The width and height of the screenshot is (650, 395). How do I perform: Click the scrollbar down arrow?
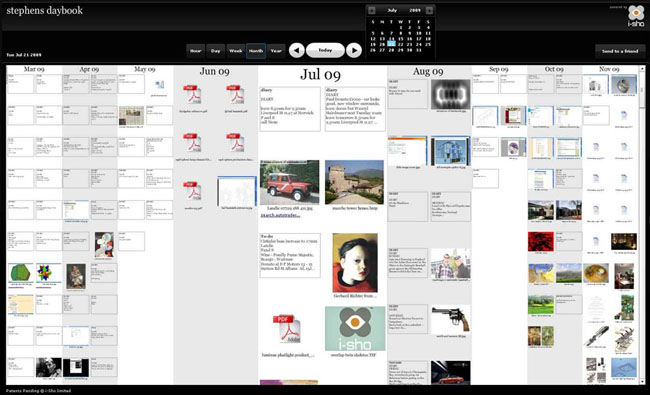642,381
